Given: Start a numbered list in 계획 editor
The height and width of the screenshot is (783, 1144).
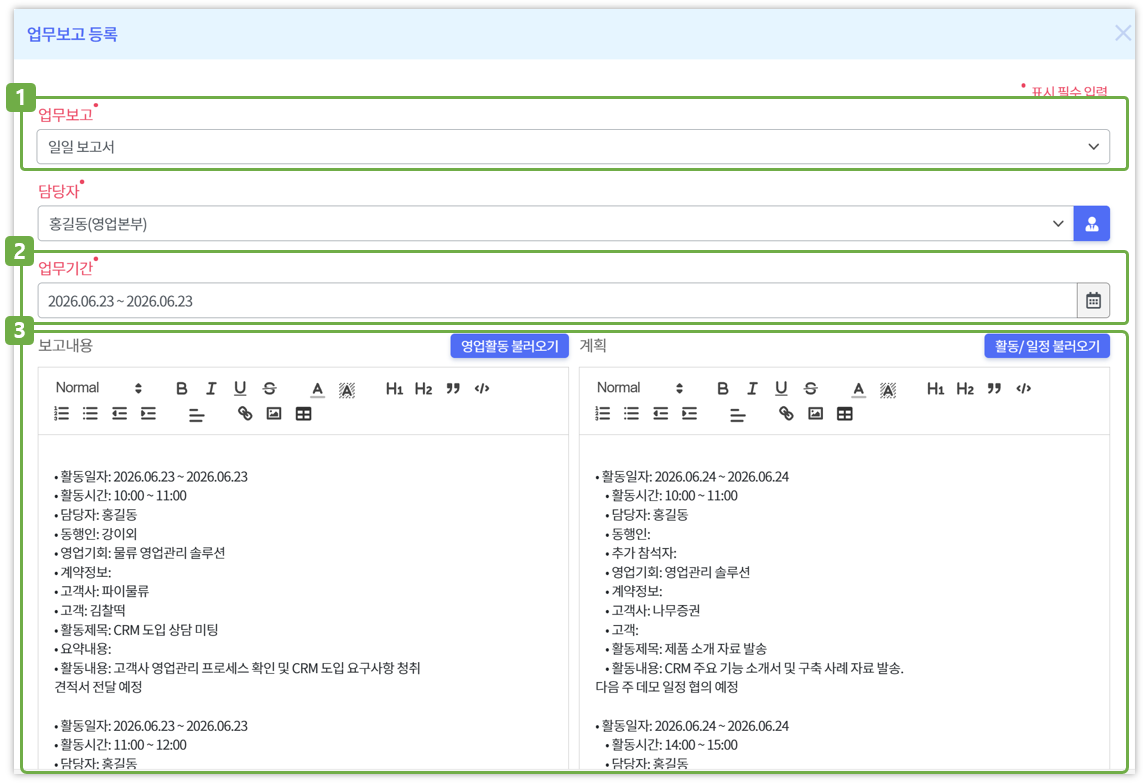Looking at the screenshot, I should point(603,414).
